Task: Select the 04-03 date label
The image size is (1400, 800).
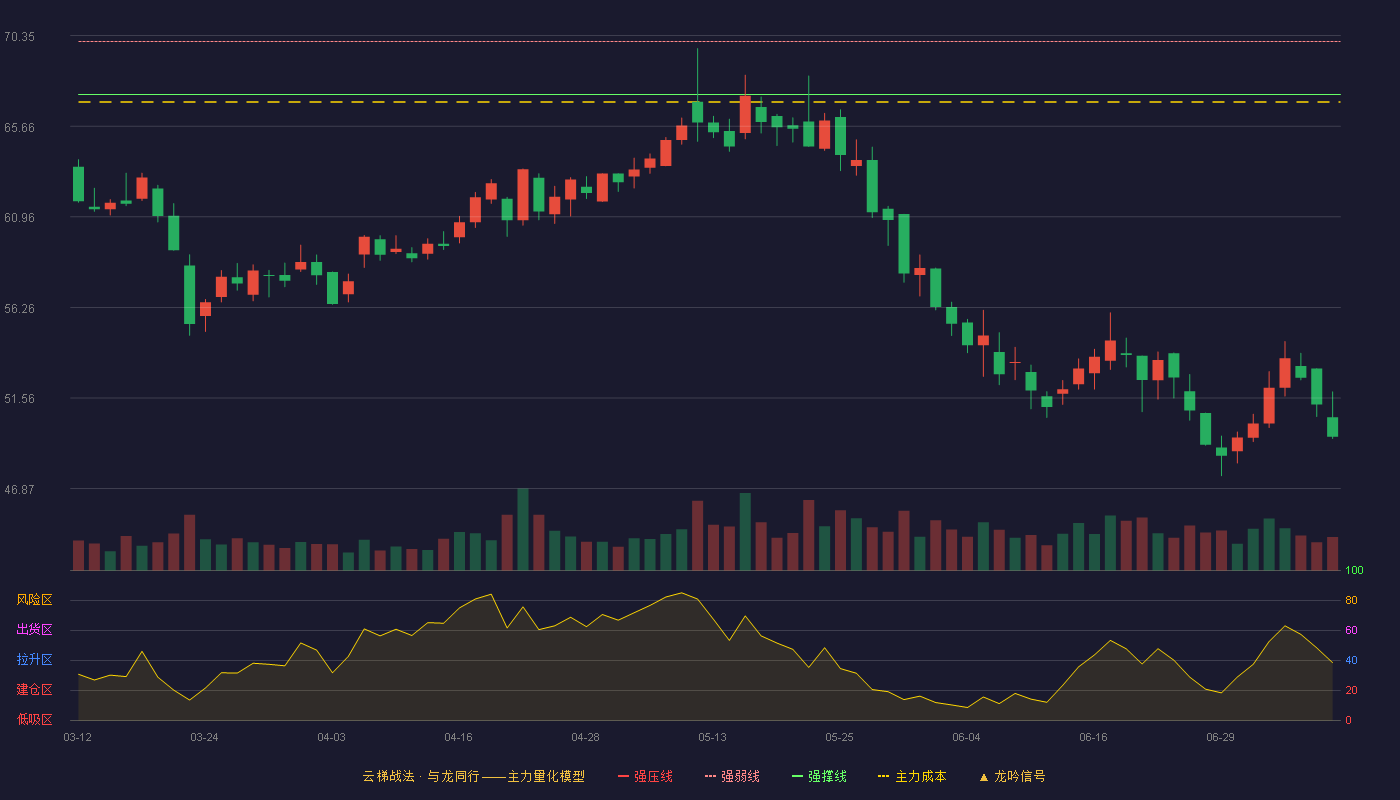Action: 331,737
